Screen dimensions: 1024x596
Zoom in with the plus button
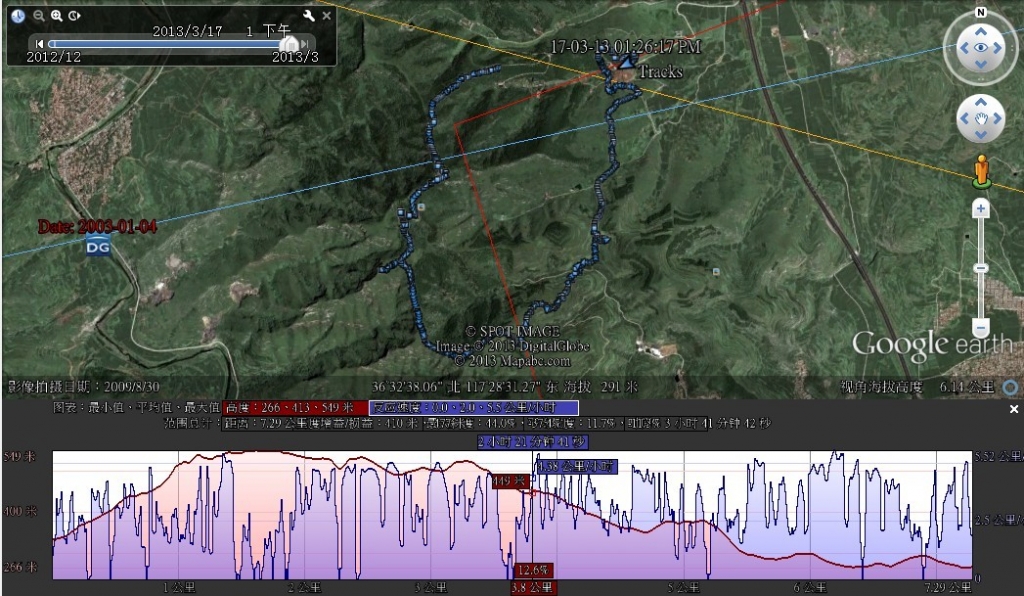pyautogui.click(x=981, y=208)
